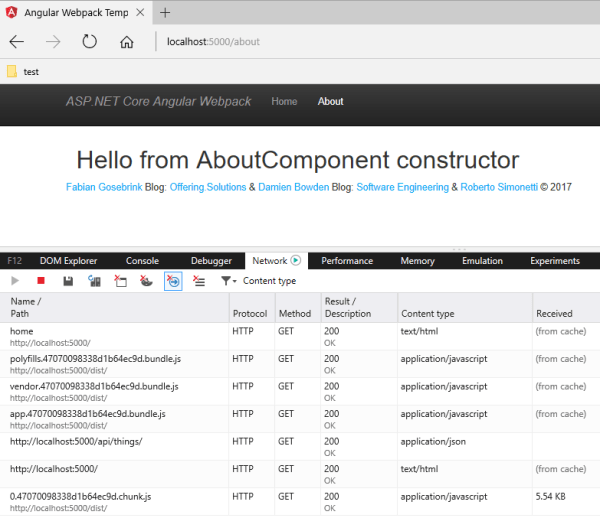
Task: Visit the Software Engineering blog link
Action: tap(403, 187)
